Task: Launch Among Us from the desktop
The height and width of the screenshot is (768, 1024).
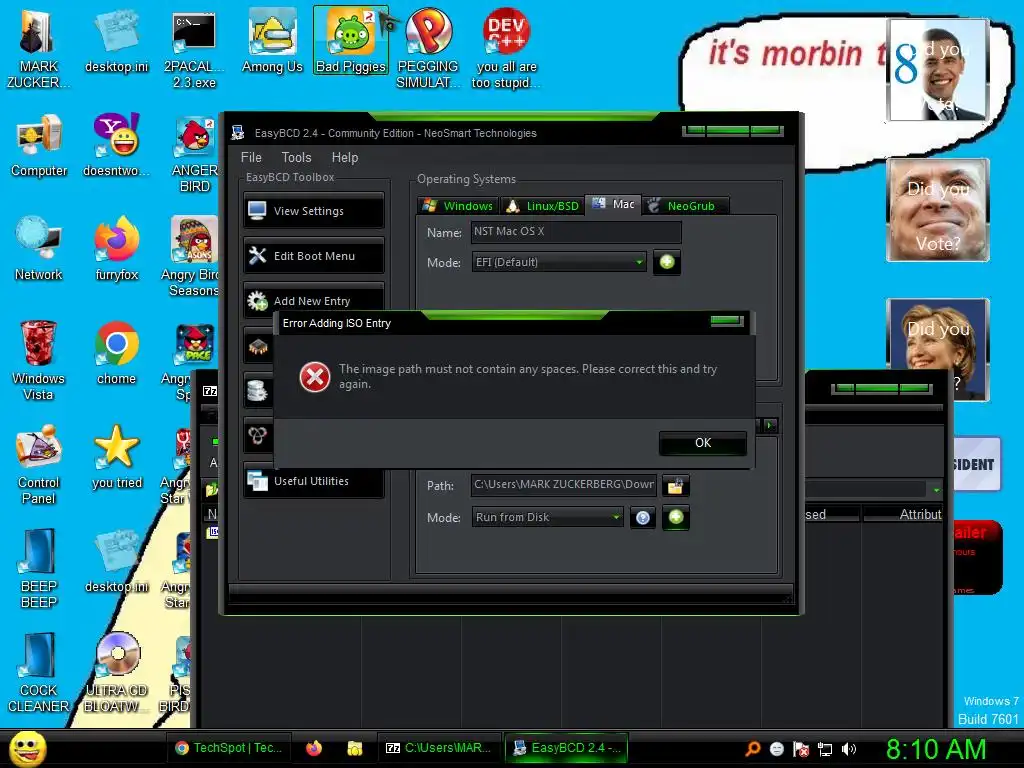Action: click(272, 42)
